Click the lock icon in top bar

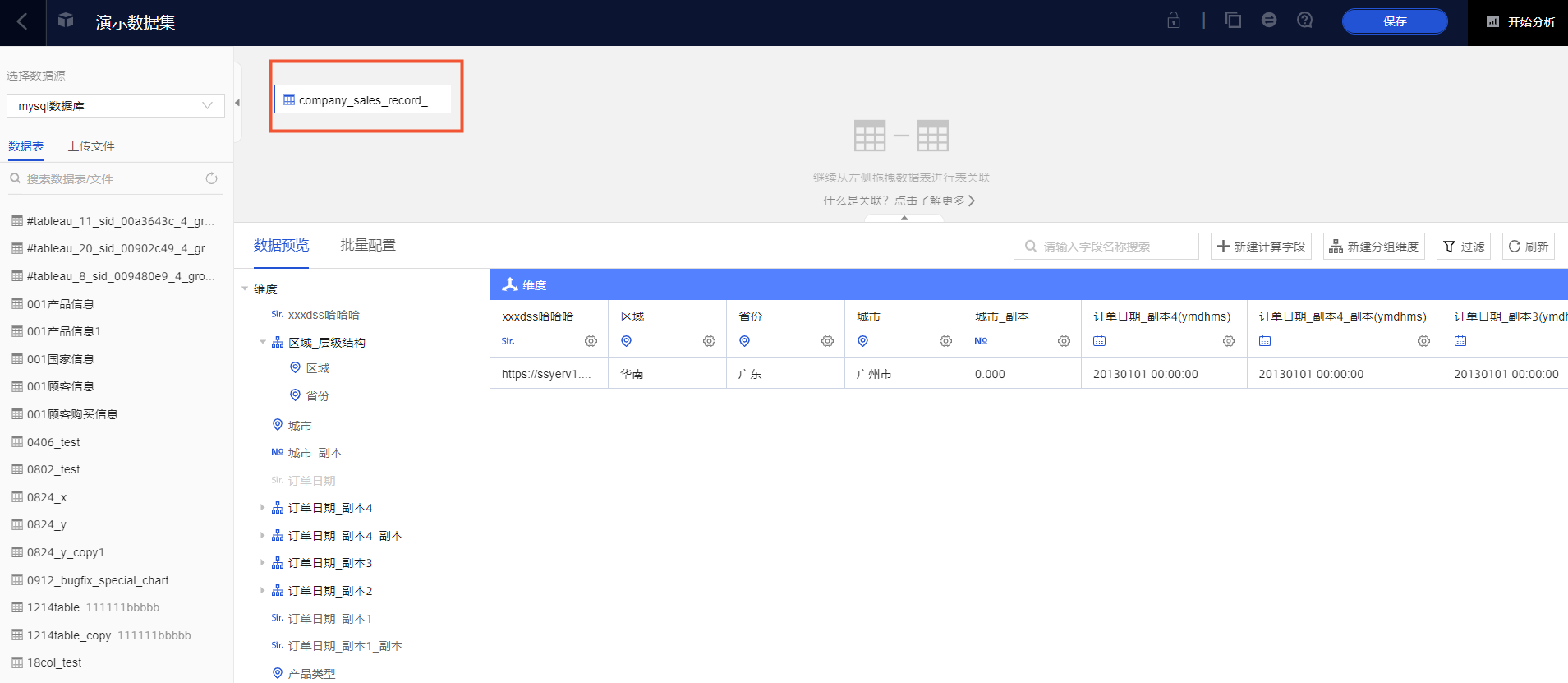1174,21
